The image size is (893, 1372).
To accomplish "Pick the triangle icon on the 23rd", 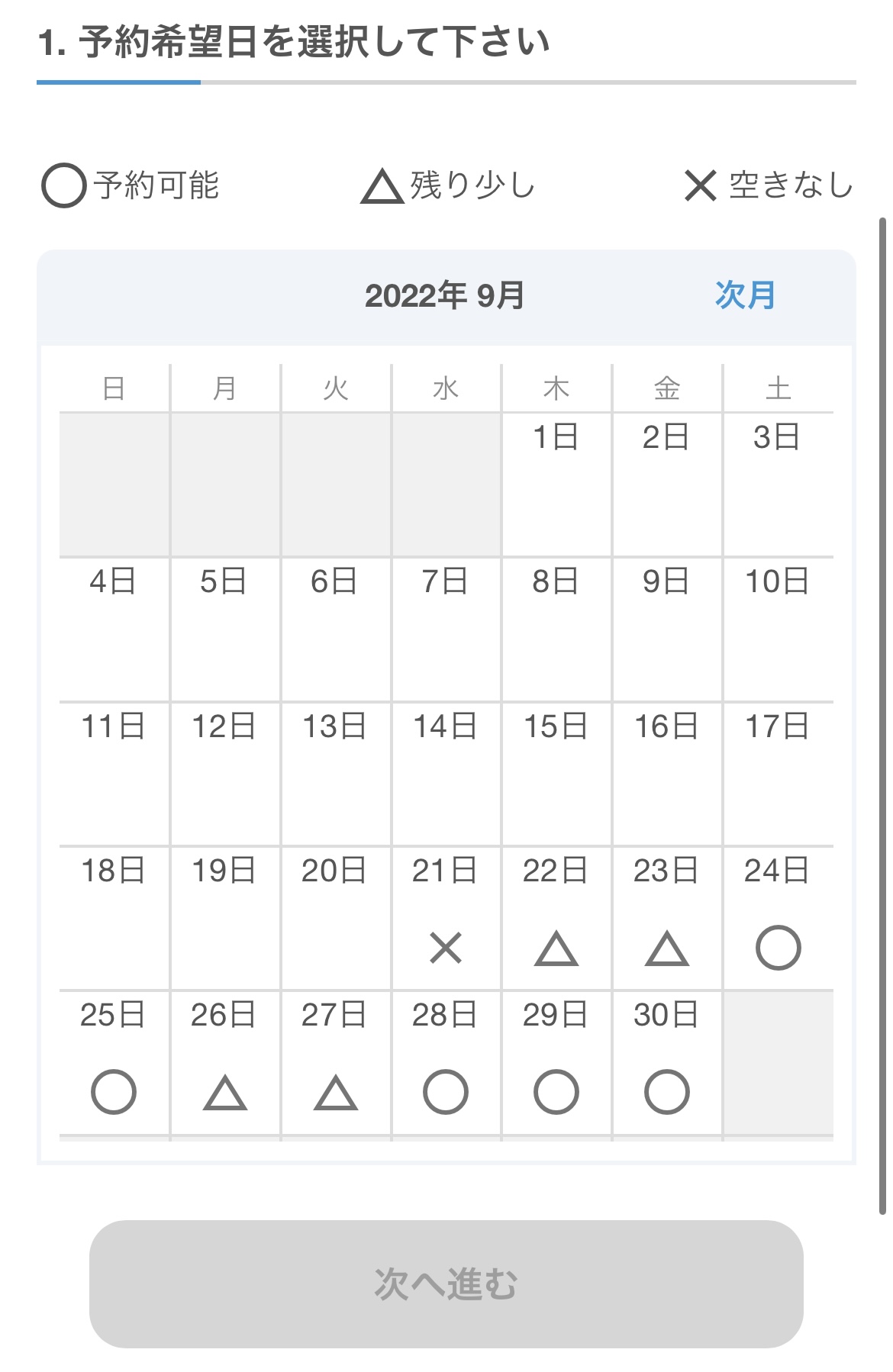I will 667,948.
